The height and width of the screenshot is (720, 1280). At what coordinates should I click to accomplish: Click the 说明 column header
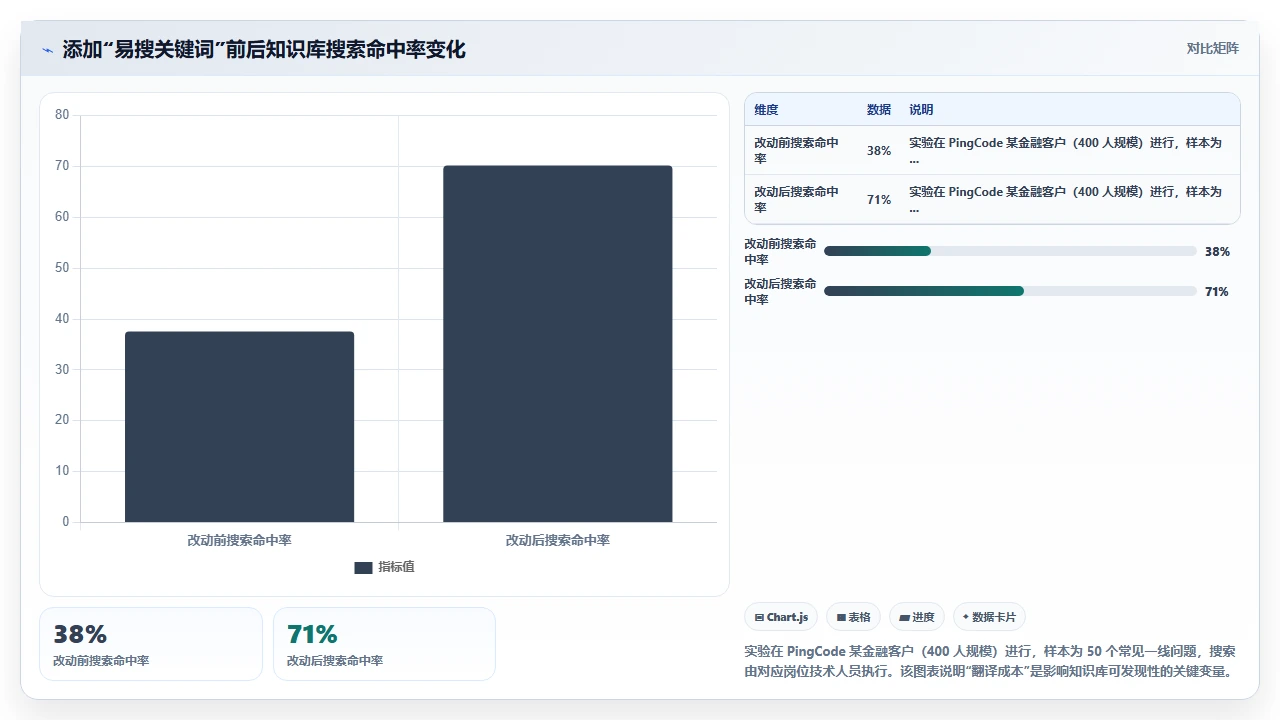tap(921, 110)
